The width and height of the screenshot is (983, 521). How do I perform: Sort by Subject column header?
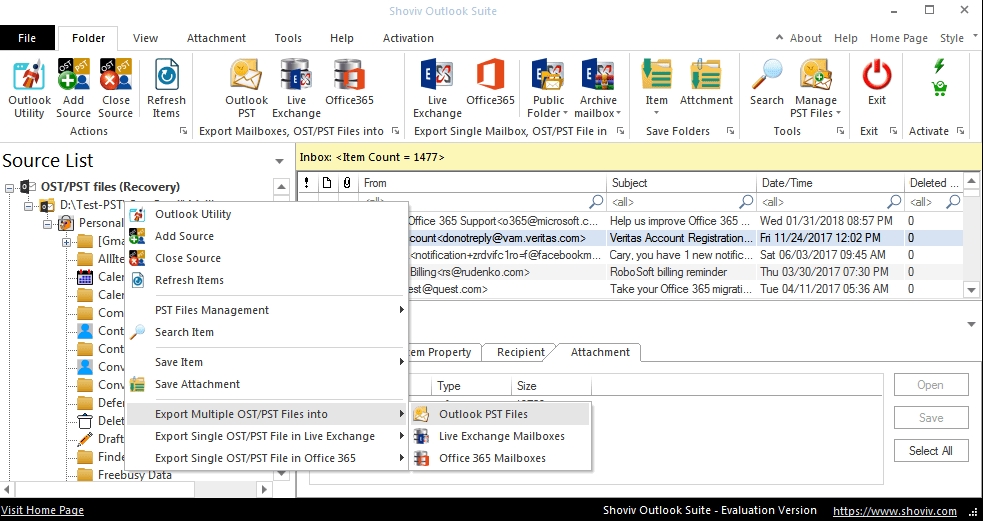click(681, 183)
